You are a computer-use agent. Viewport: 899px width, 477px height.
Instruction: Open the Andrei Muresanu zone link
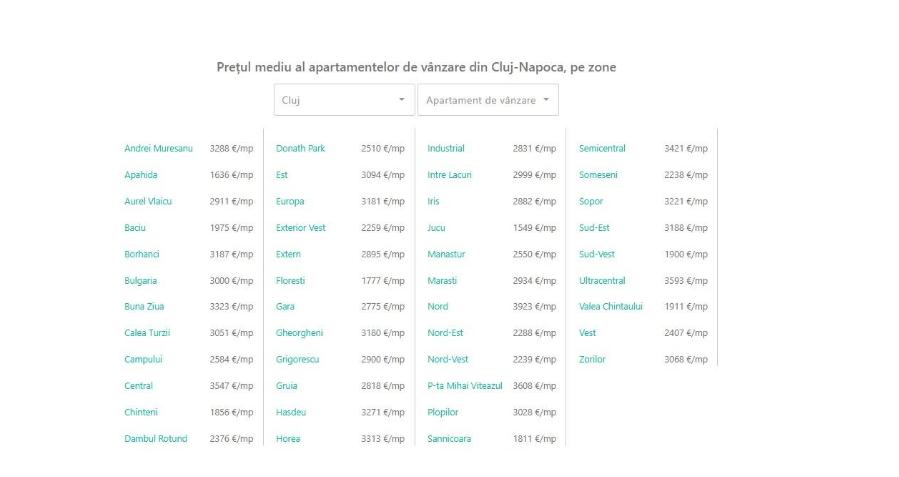pyautogui.click(x=158, y=149)
